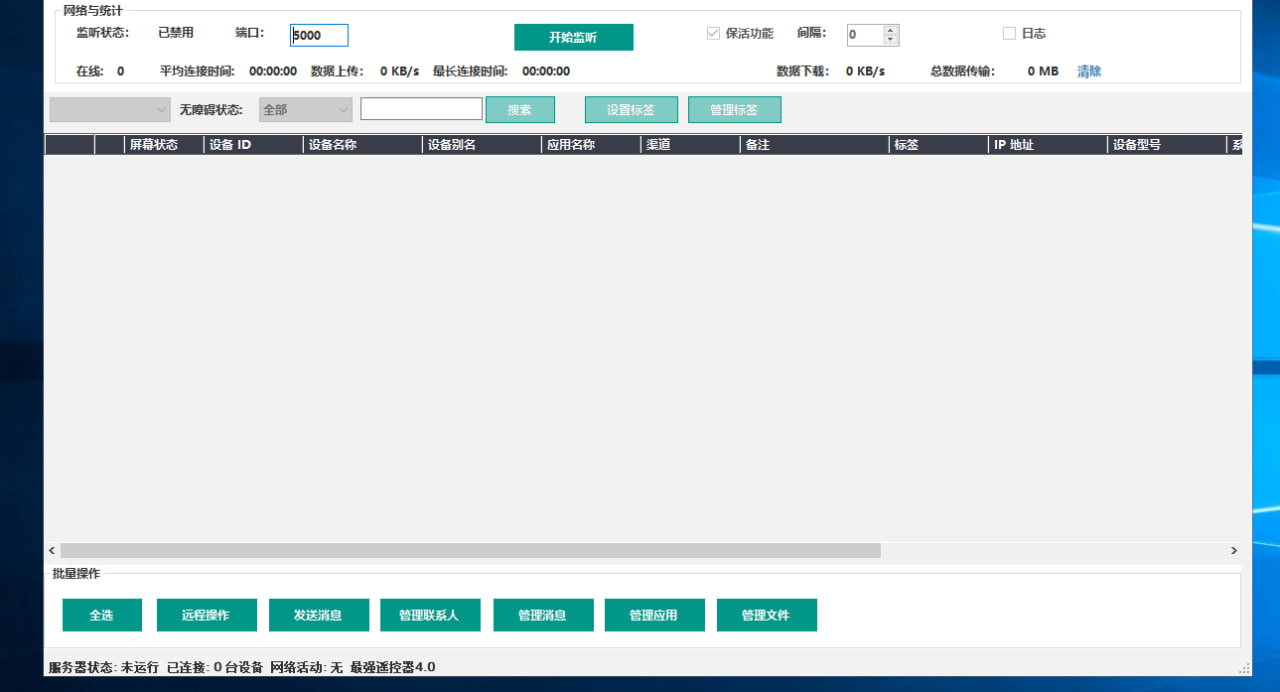Screen dimensions: 1280x692
Task: Sort by the 设备 ID column header
Action: [x=253, y=145]
